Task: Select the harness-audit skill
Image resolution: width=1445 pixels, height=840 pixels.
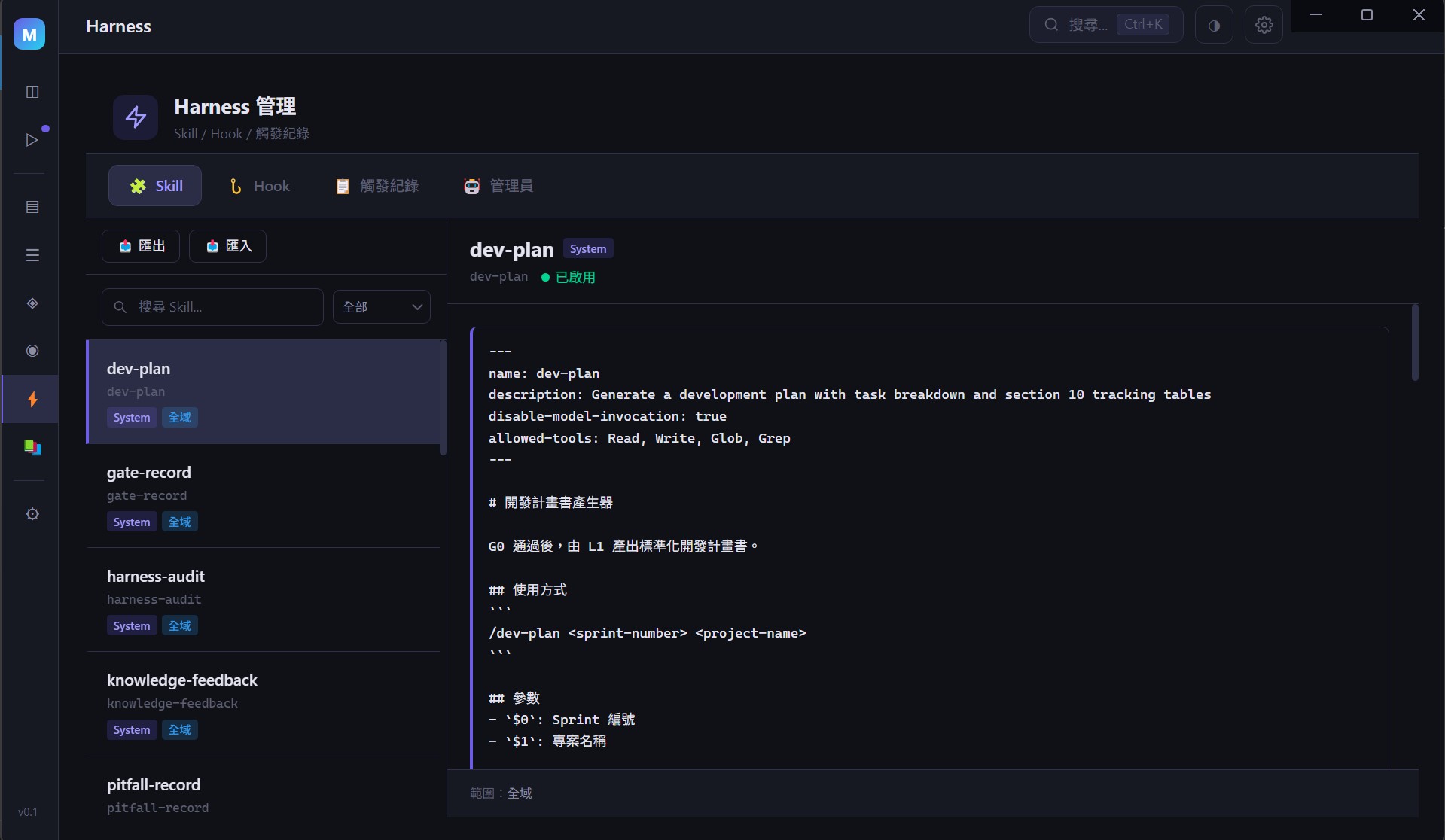Action: (x=264, y=600)
